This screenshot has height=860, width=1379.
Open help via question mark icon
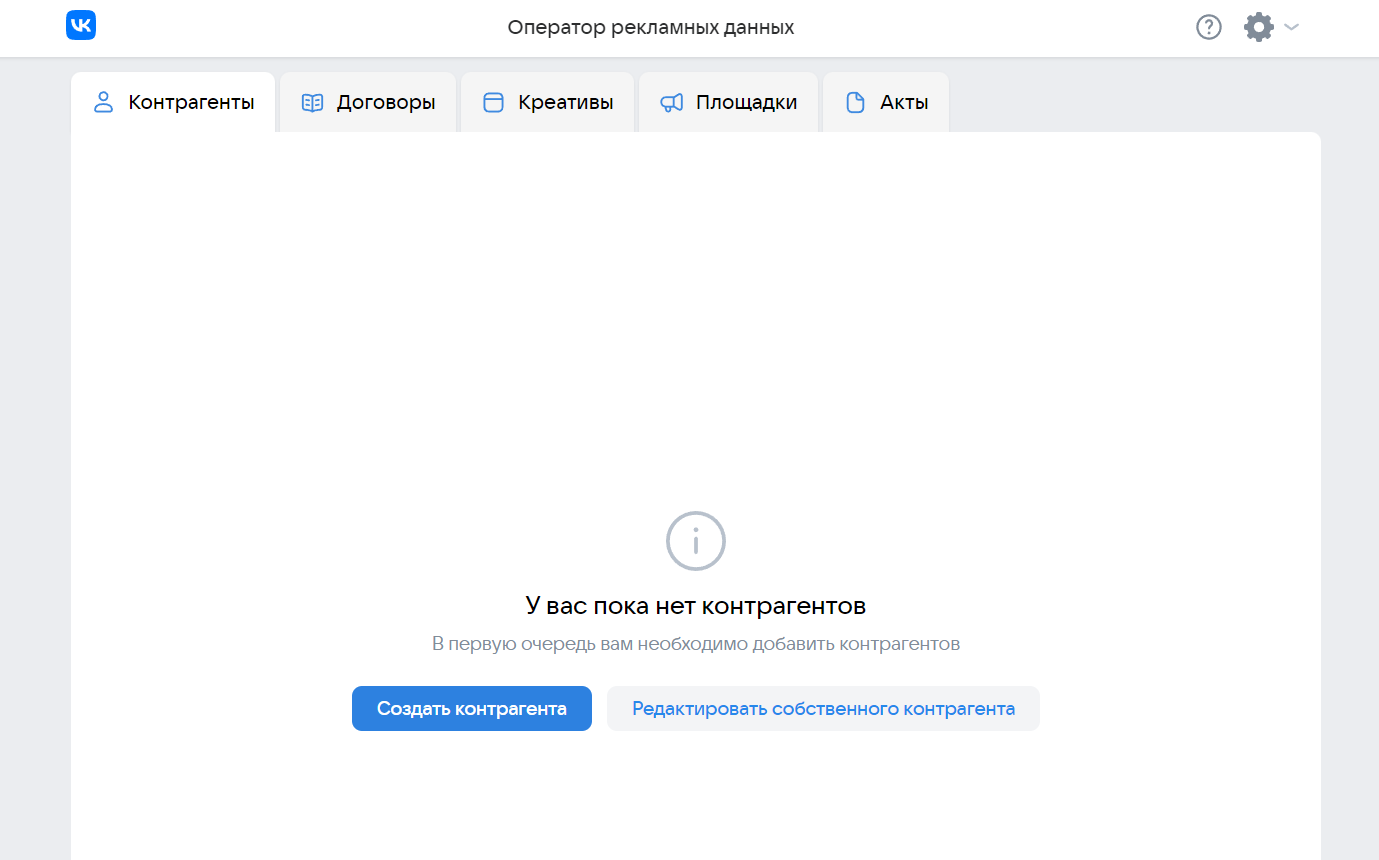(1209, 27)
